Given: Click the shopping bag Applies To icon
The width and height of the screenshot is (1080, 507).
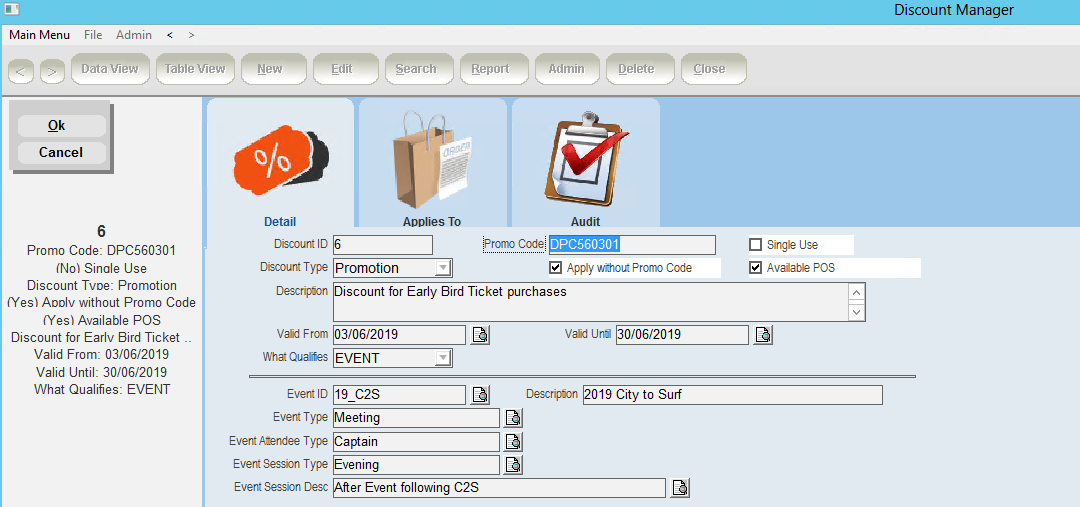Looking at the screenshot, I should point(433,161).
